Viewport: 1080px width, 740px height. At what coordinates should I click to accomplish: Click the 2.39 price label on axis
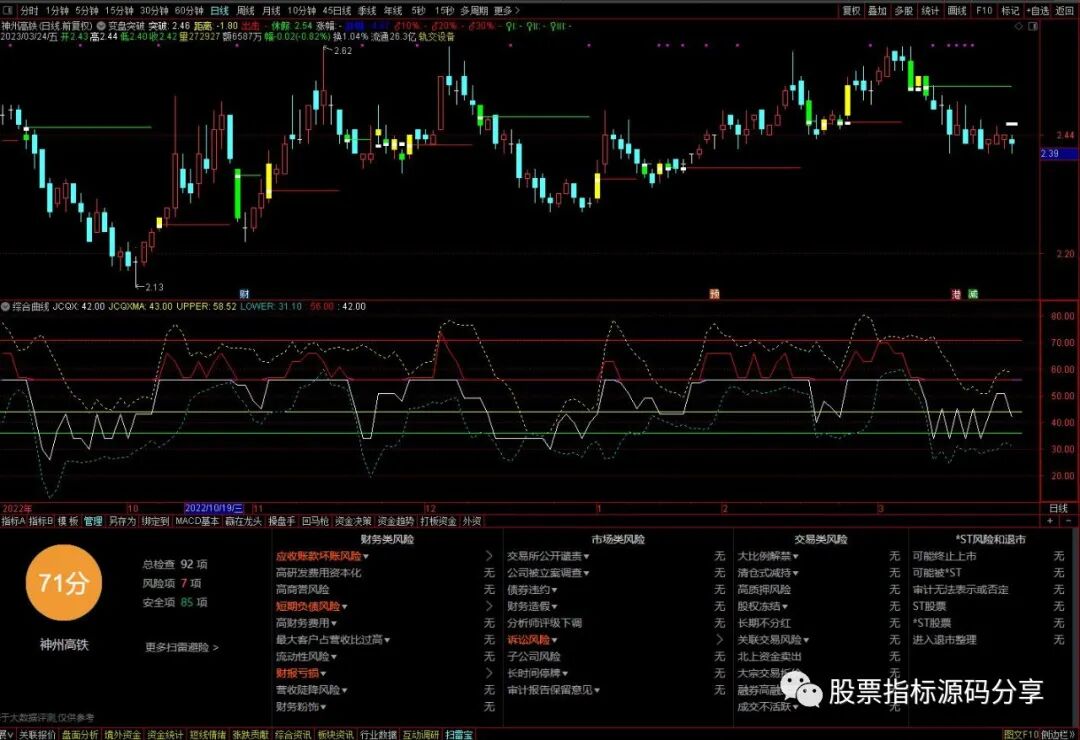click(x=1059, y=154)
